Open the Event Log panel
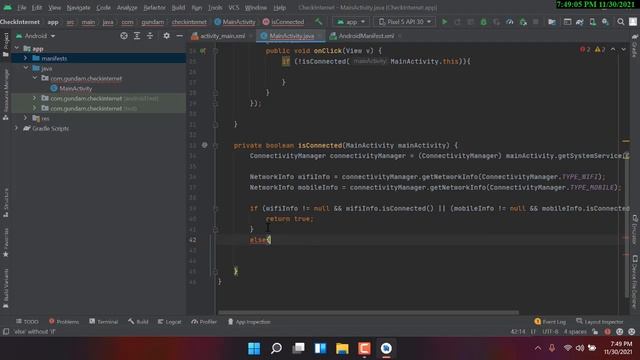640x360 pixels. pos(550,322)
